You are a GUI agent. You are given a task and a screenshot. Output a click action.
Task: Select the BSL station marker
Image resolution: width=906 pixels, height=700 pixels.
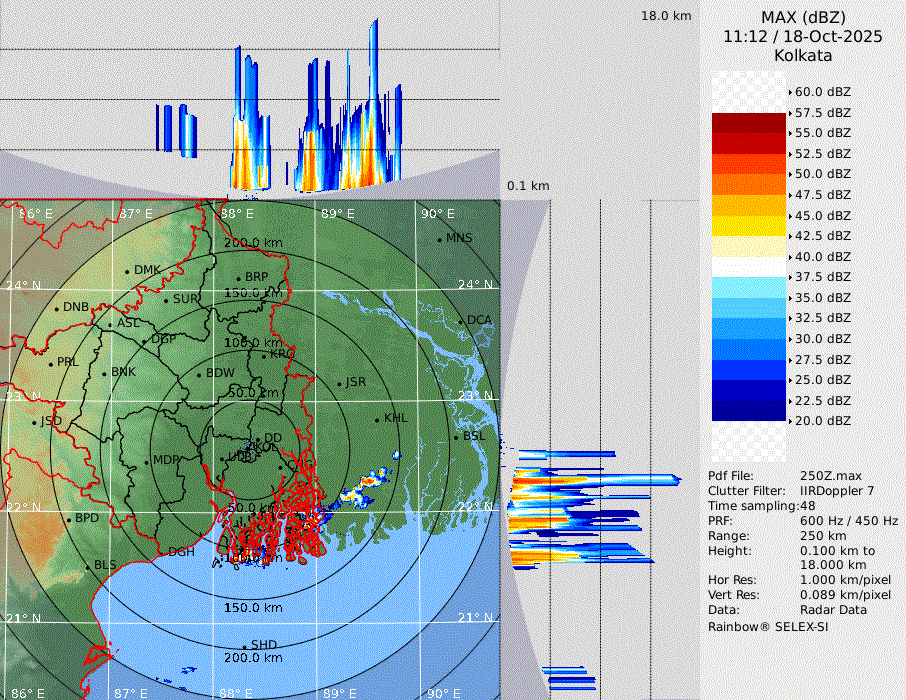click(x=456, y=437)
